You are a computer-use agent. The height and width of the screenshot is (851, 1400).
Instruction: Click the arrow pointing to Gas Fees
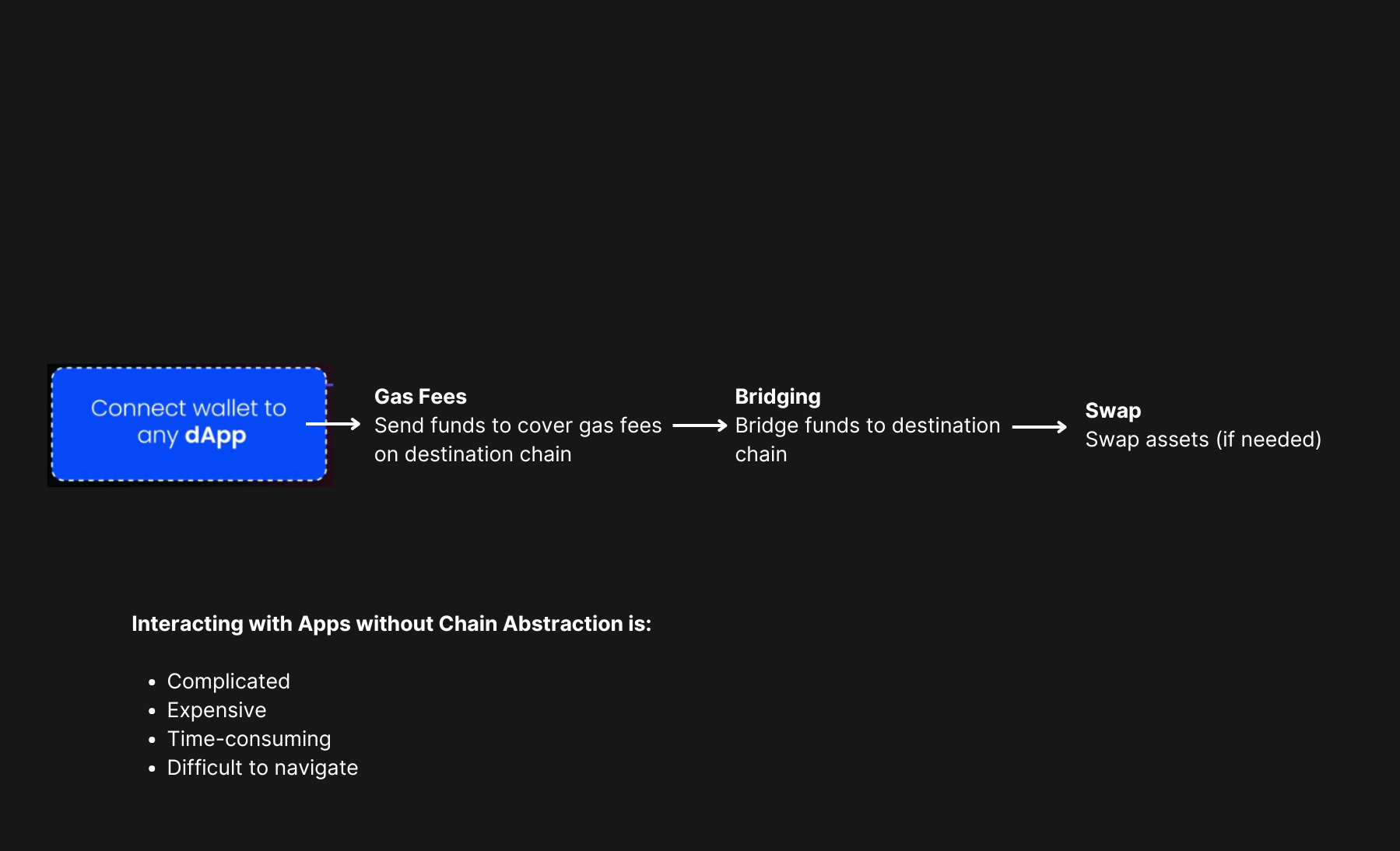tap(333, 424)
